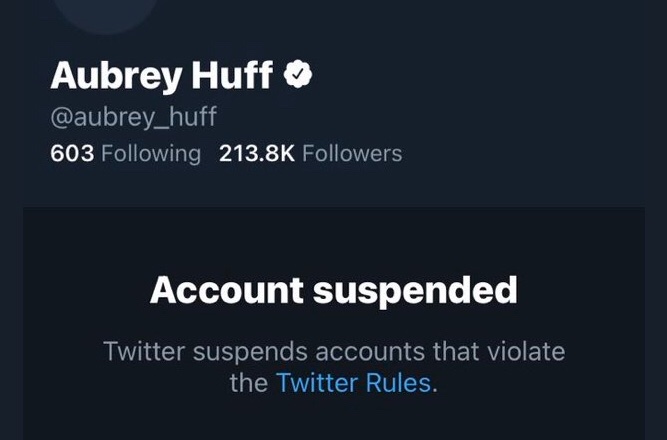Click the word 'Account' in the heading

(x=225, y=290)
